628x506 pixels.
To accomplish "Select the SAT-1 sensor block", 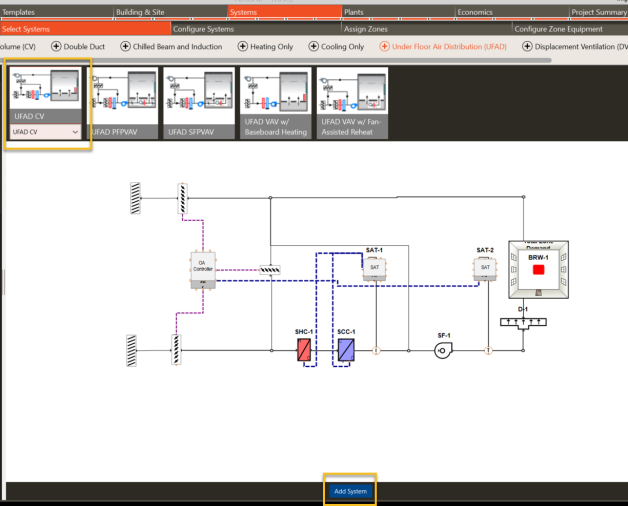I will 374,268.
